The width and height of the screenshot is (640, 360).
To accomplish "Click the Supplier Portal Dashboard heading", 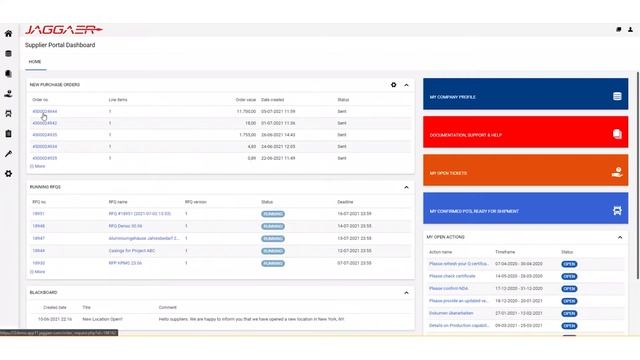I will [60, 45].
